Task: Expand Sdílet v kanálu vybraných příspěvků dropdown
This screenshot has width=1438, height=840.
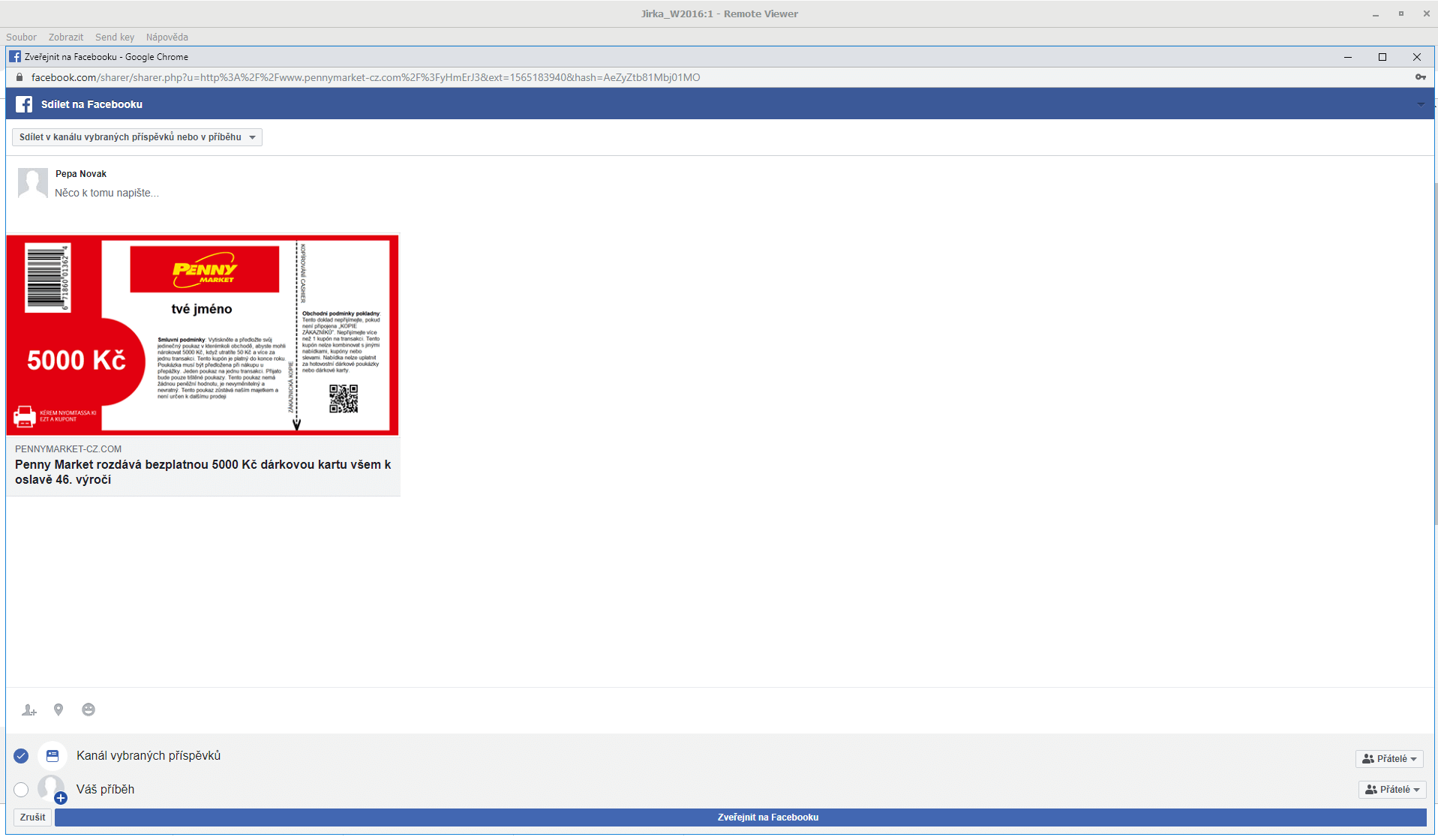Action: (137, 137)
